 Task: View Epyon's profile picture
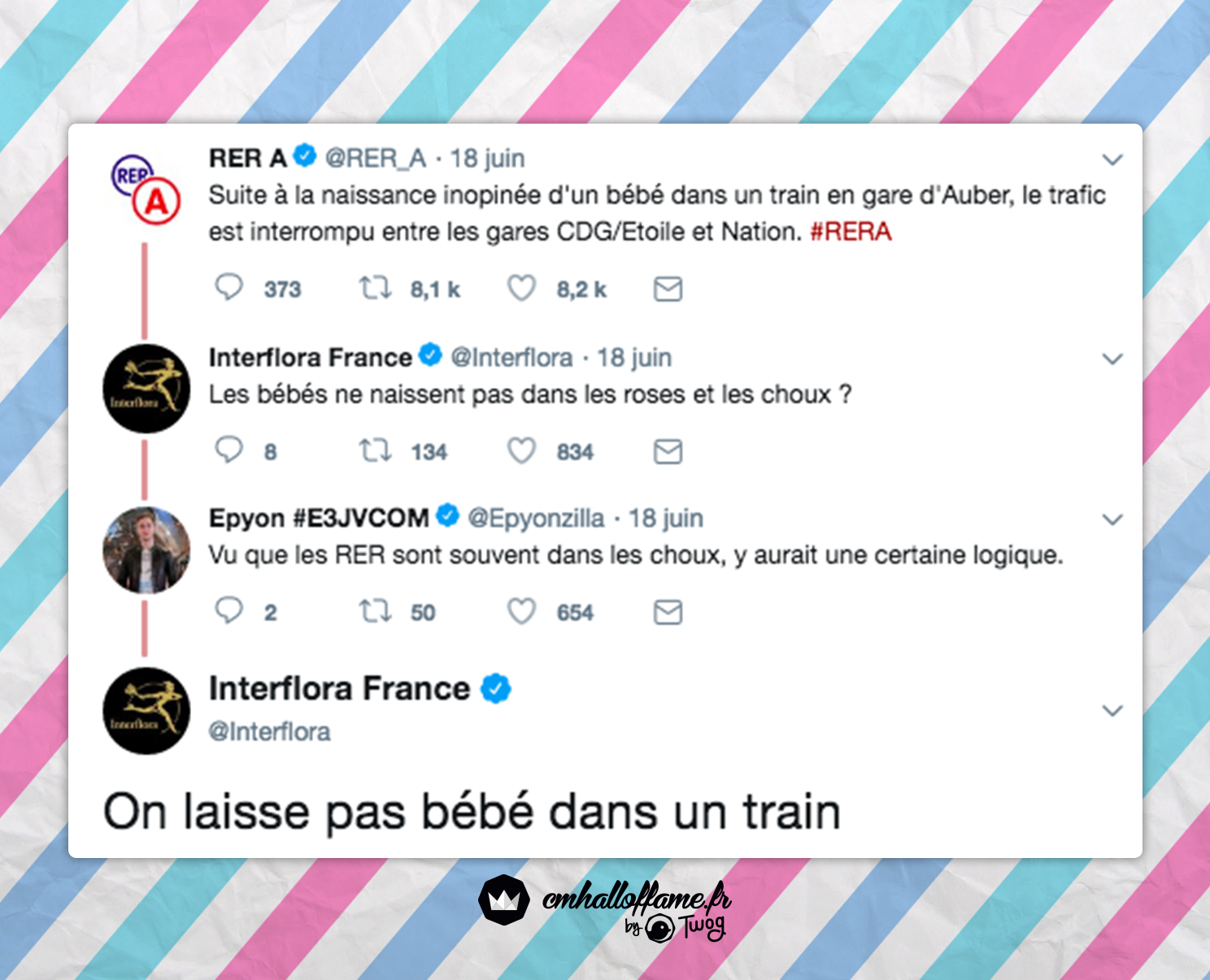[x=146, y=550]
